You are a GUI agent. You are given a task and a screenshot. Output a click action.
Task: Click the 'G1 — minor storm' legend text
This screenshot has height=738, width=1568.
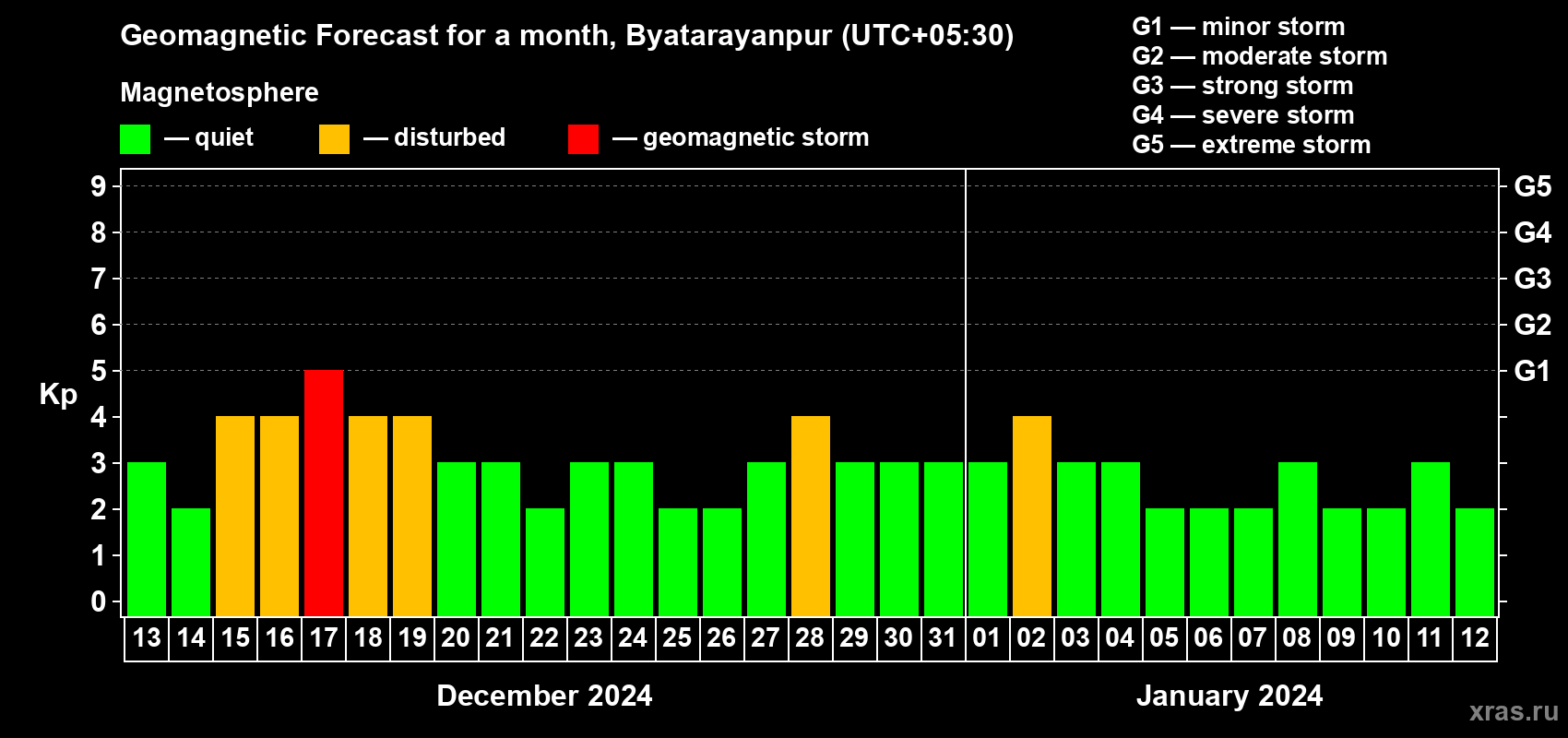coord(1239,27)
